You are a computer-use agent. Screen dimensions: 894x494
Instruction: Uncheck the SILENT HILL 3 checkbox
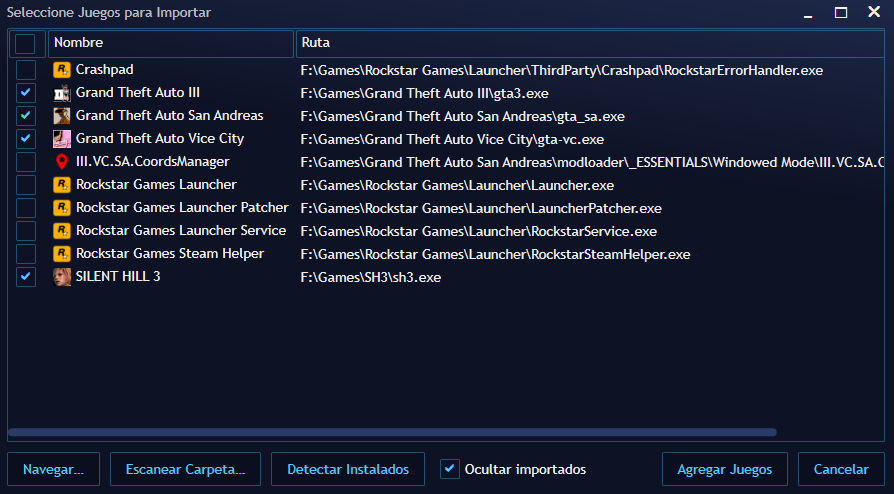coord(26,277)
